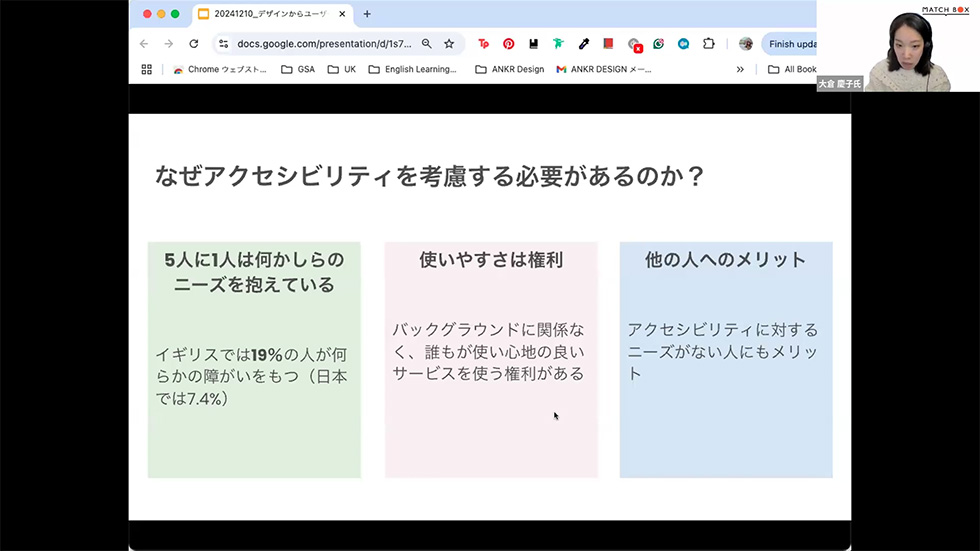This screenshot has height=551, width=980.
Task: Open the Extensions puzzle-piece menu
Action: [708, 44]
